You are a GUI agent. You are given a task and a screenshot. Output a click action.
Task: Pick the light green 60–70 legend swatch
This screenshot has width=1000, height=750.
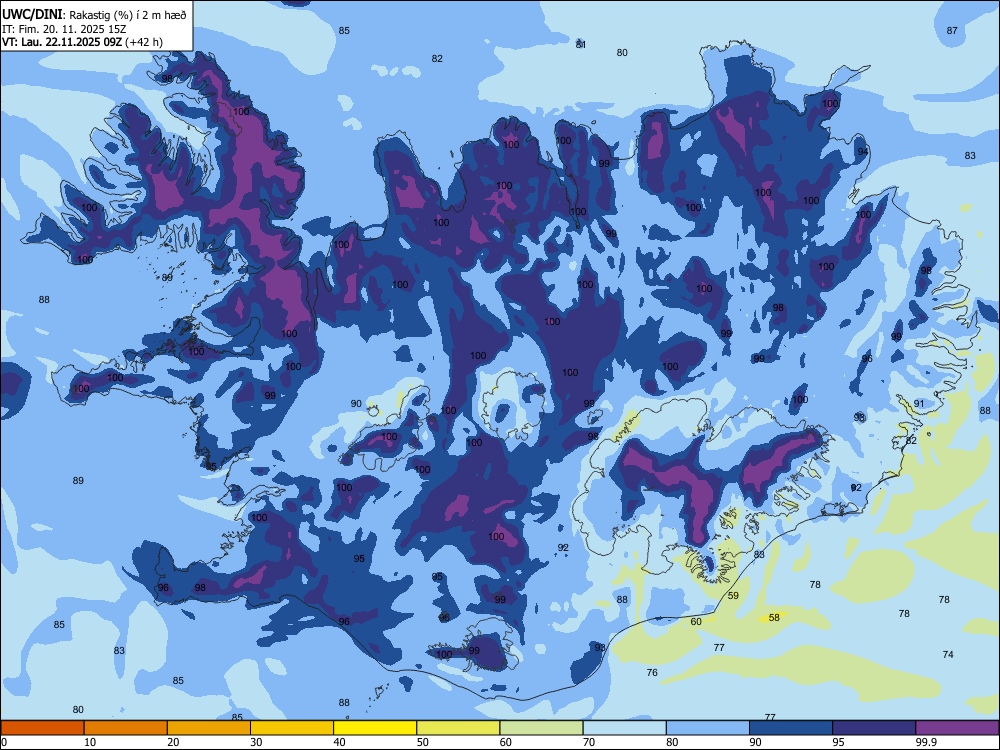coord(541,728)
